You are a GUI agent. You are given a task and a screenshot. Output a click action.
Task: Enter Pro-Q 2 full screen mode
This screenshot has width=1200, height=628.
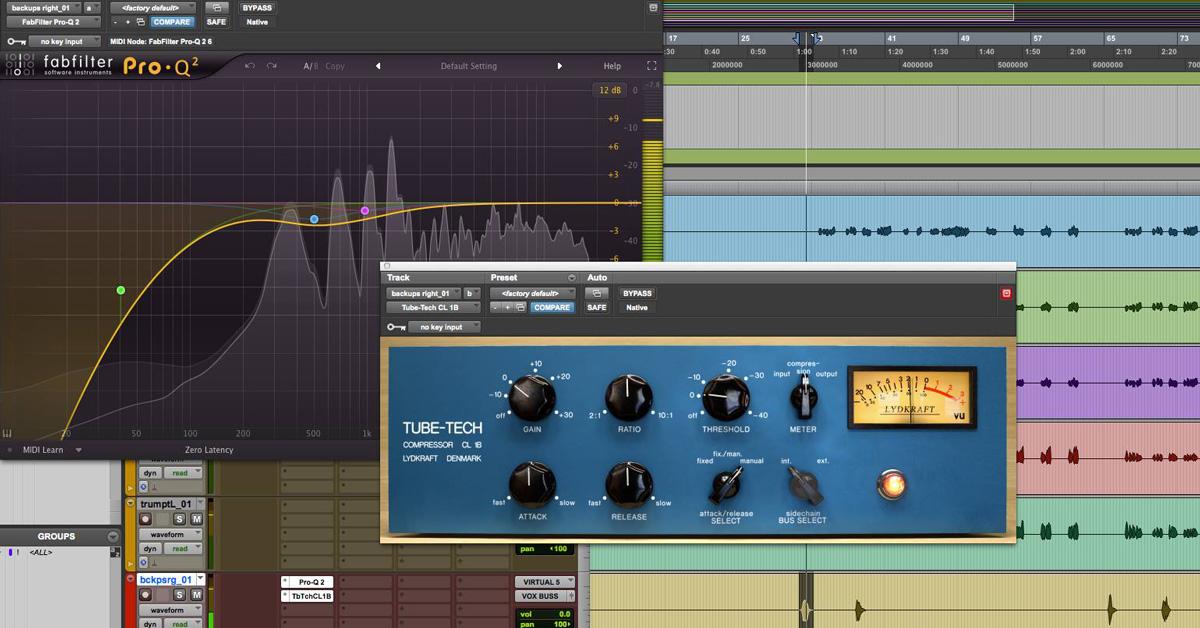(652, 66)
